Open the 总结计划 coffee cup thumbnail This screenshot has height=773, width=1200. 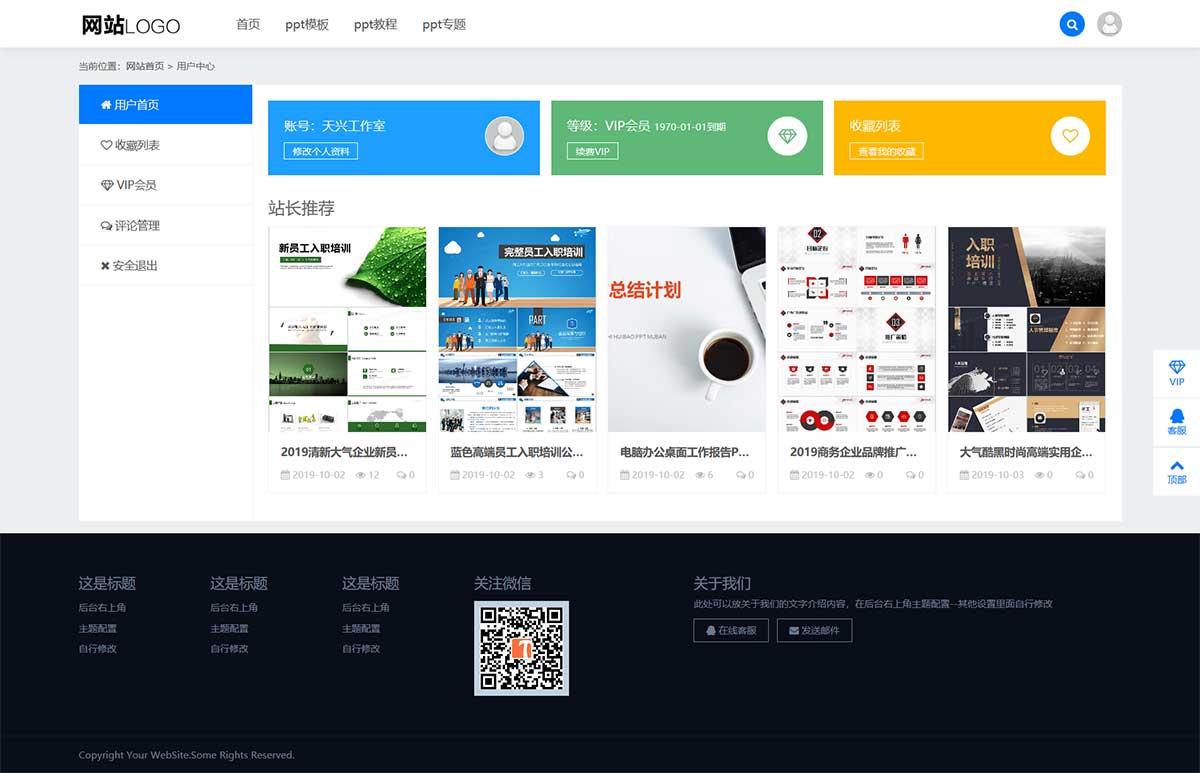687,329
